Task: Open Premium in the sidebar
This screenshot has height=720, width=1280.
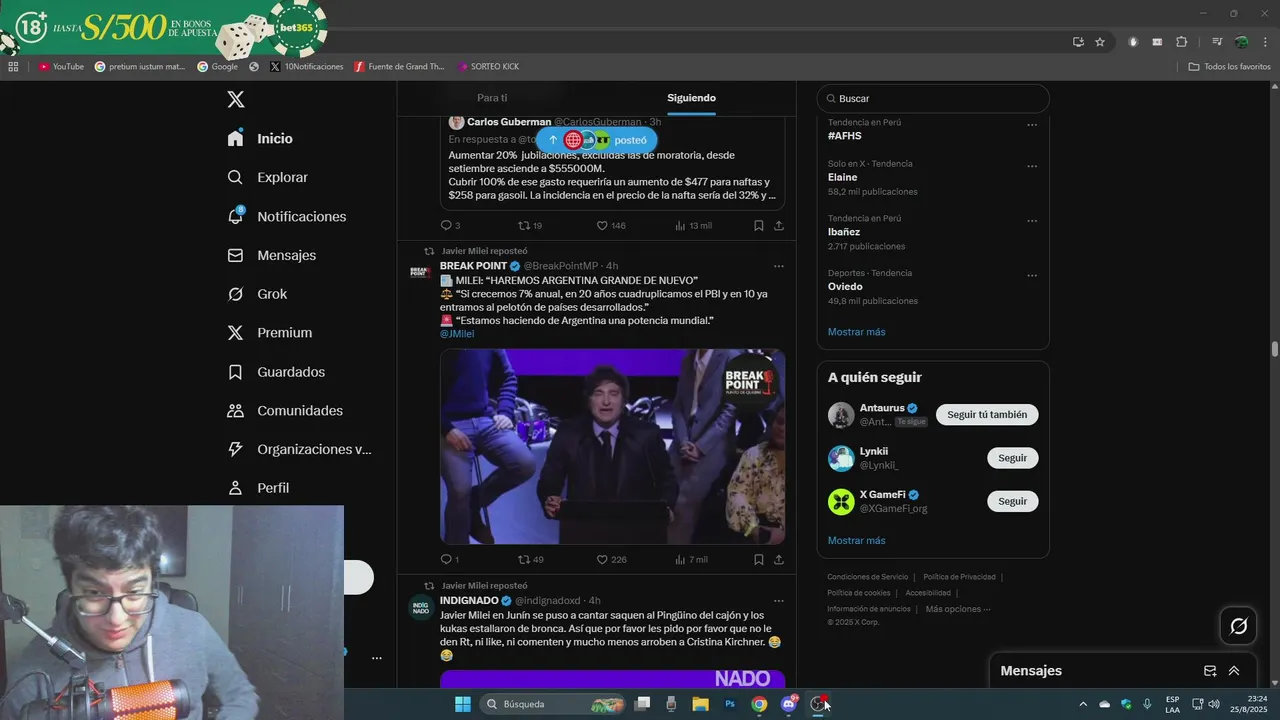Action: tap(270, 333)
